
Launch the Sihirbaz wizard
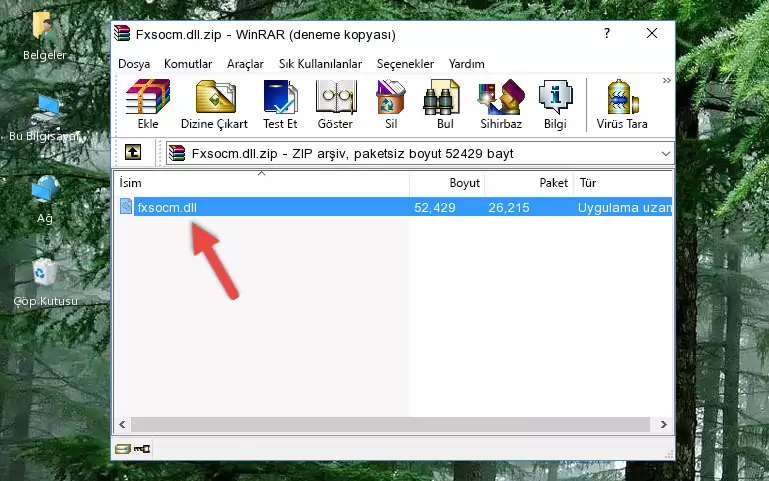pos(501,104)
